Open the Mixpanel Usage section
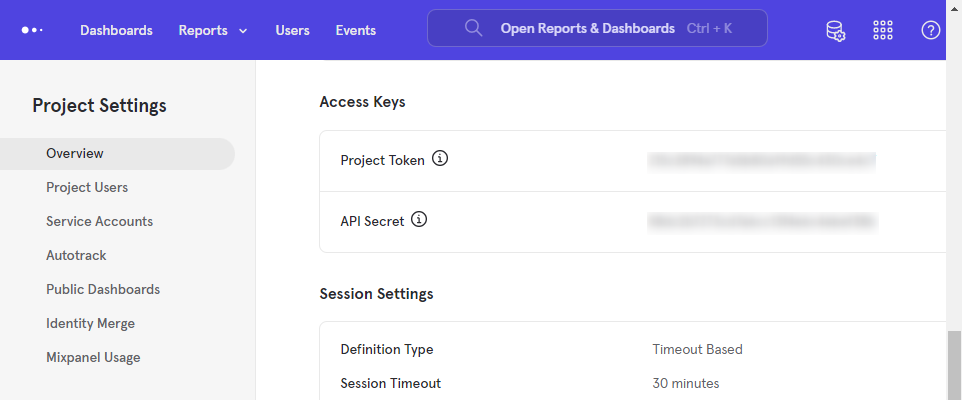 [93, 358]
